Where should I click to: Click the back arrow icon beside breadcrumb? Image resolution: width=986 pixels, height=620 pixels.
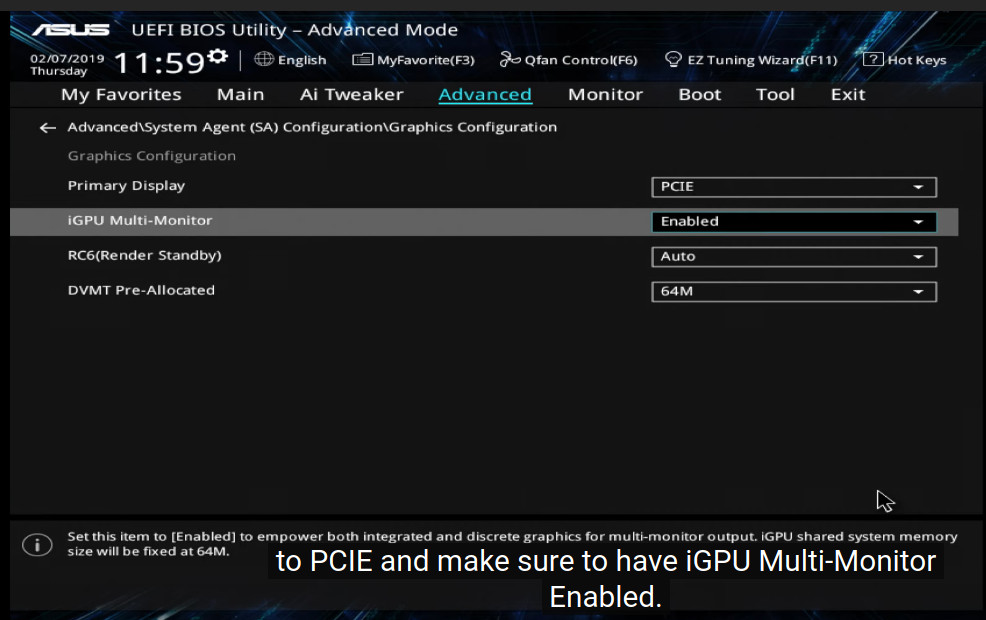click(48, 128)
